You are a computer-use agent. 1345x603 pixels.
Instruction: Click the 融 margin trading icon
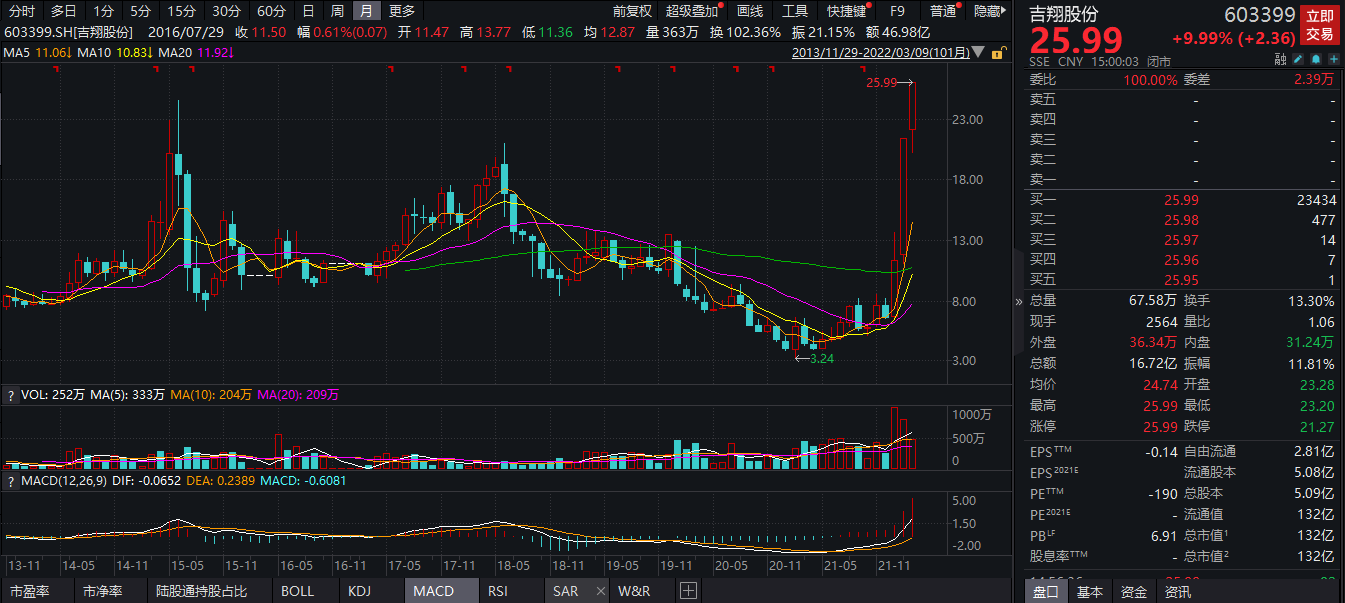point(1280,60)
